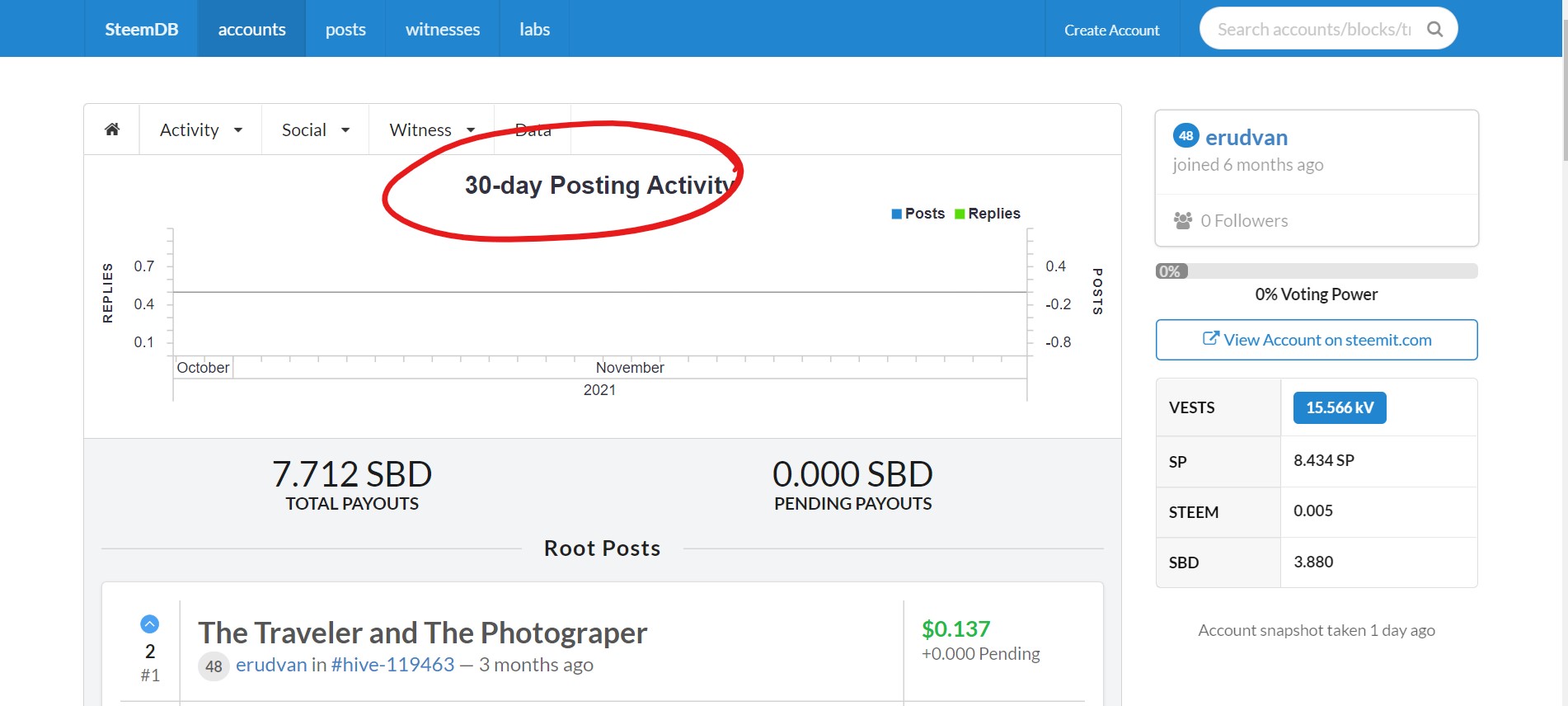The height and width of the screenshot is (706, 1568).
Task: Click the Account snapshot taken 1 day ago text
Action: tap(1317, 630)
